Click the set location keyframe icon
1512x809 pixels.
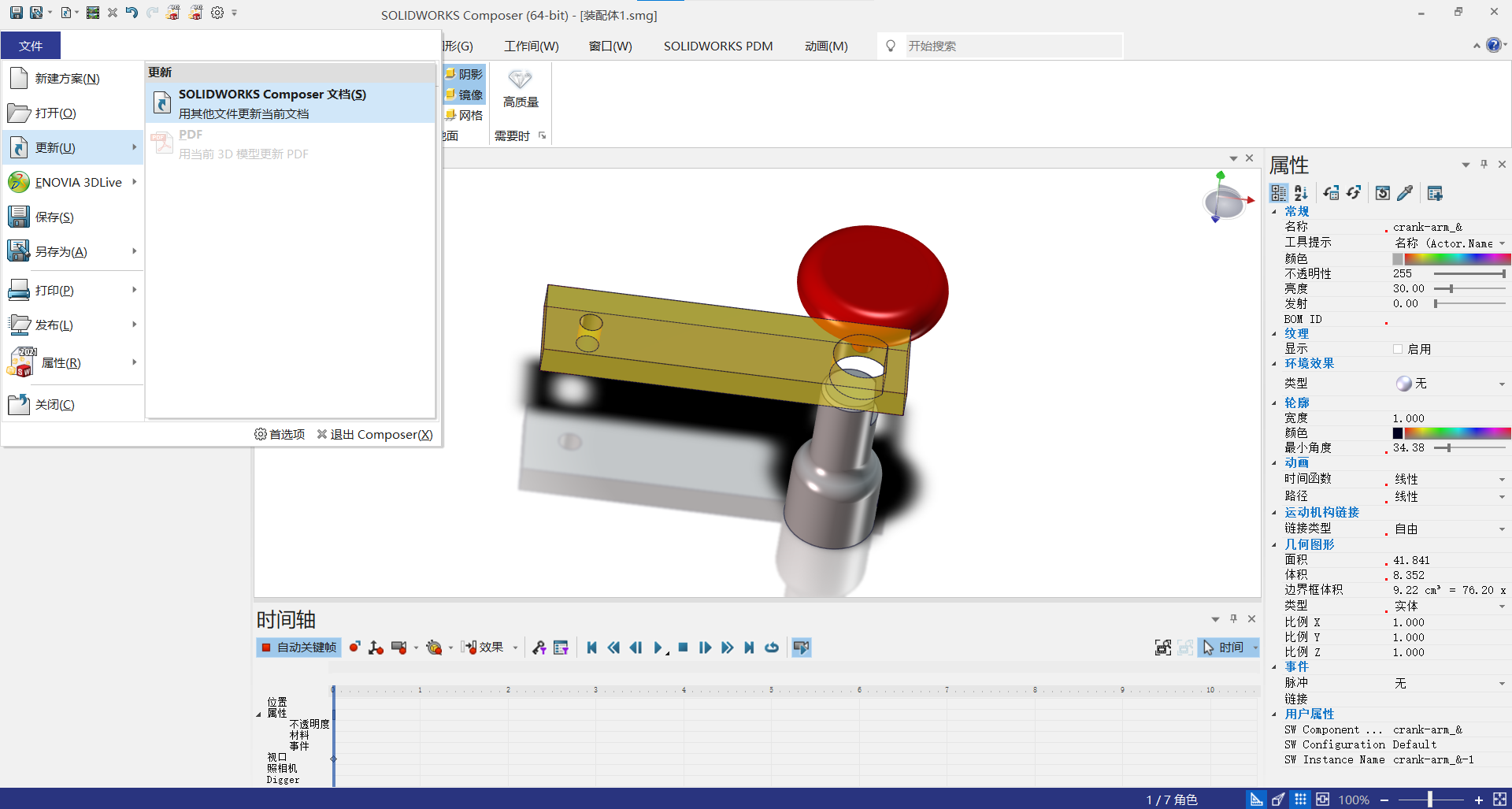[x=376, y=648]
